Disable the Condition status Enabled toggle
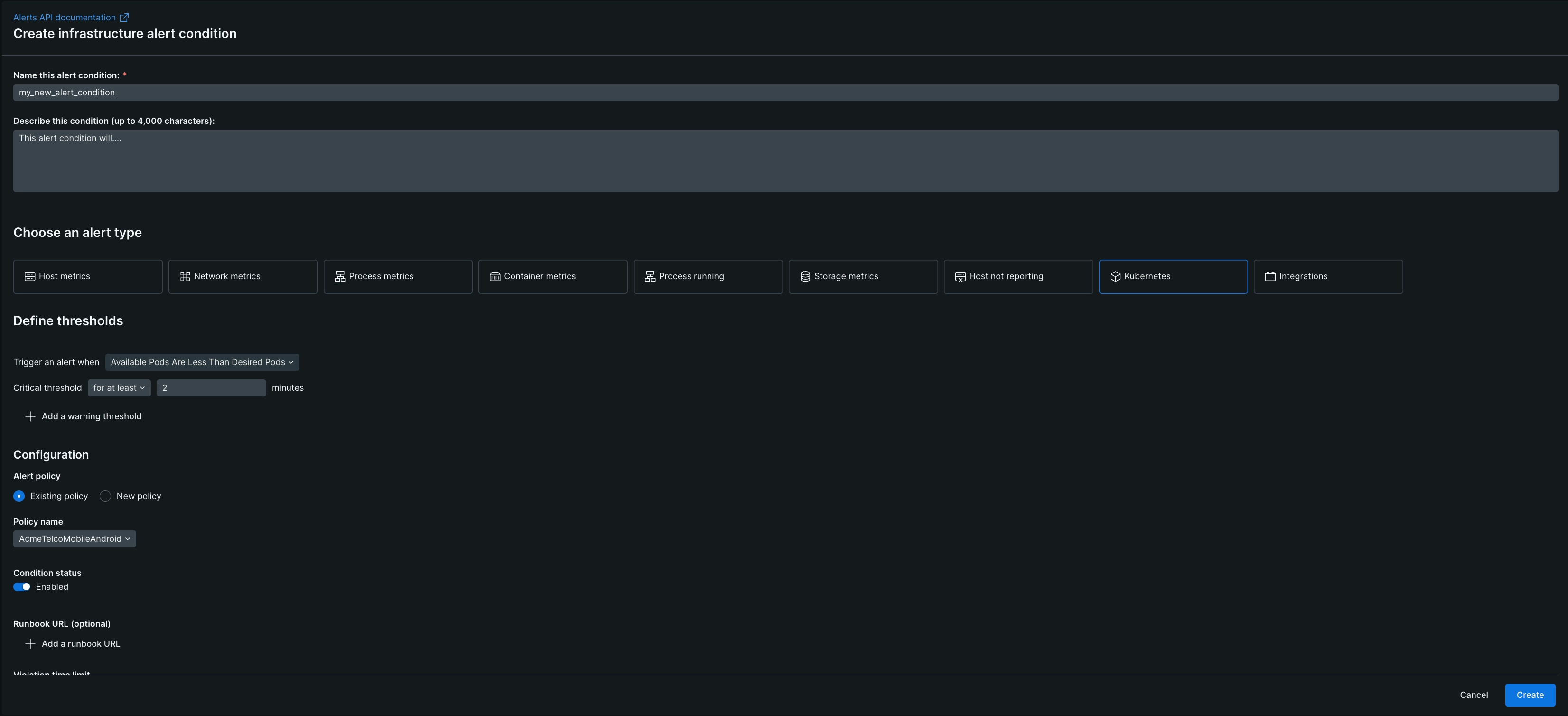This screenshot has height=716, width=1568. coord(22,587)
